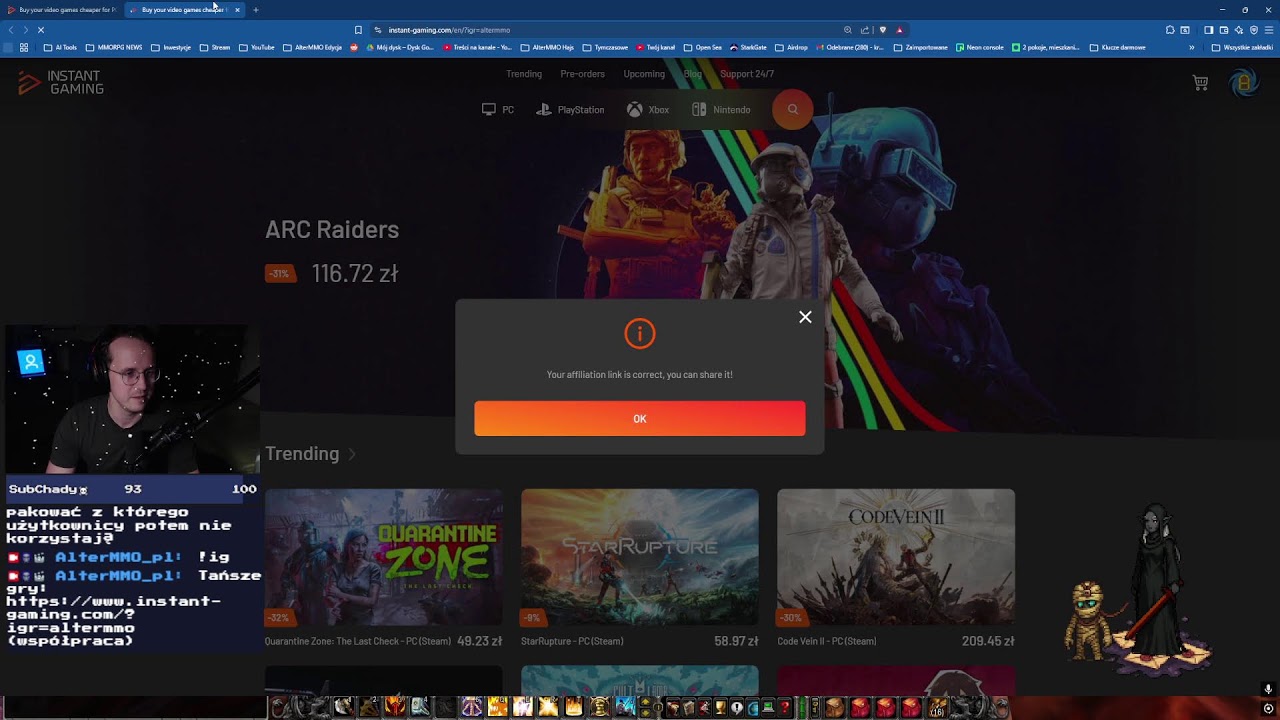The width and height of the screenshot is (1280, 720).
Task: Open the Instant Gaming search
Action: [x=793, y=110]
